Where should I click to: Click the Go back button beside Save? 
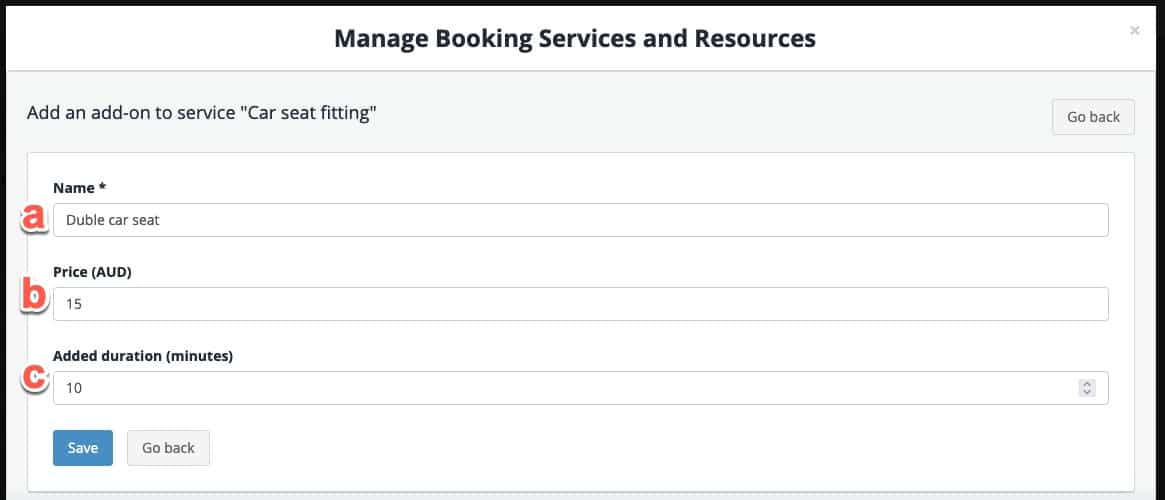coord(169,448)
